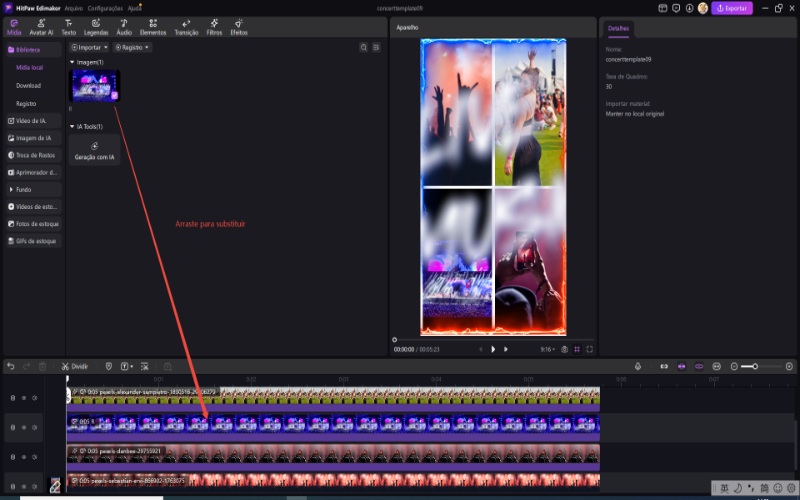
Task: Collapse the Imagem(1) section
Action: tap(72, 62)
